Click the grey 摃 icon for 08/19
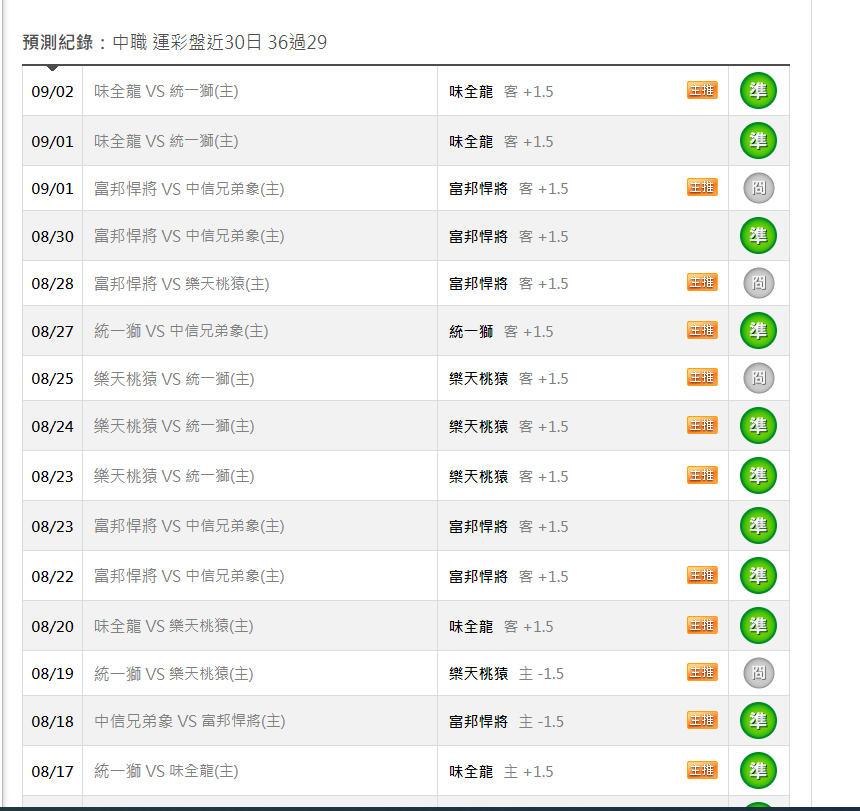 point(759,673)
